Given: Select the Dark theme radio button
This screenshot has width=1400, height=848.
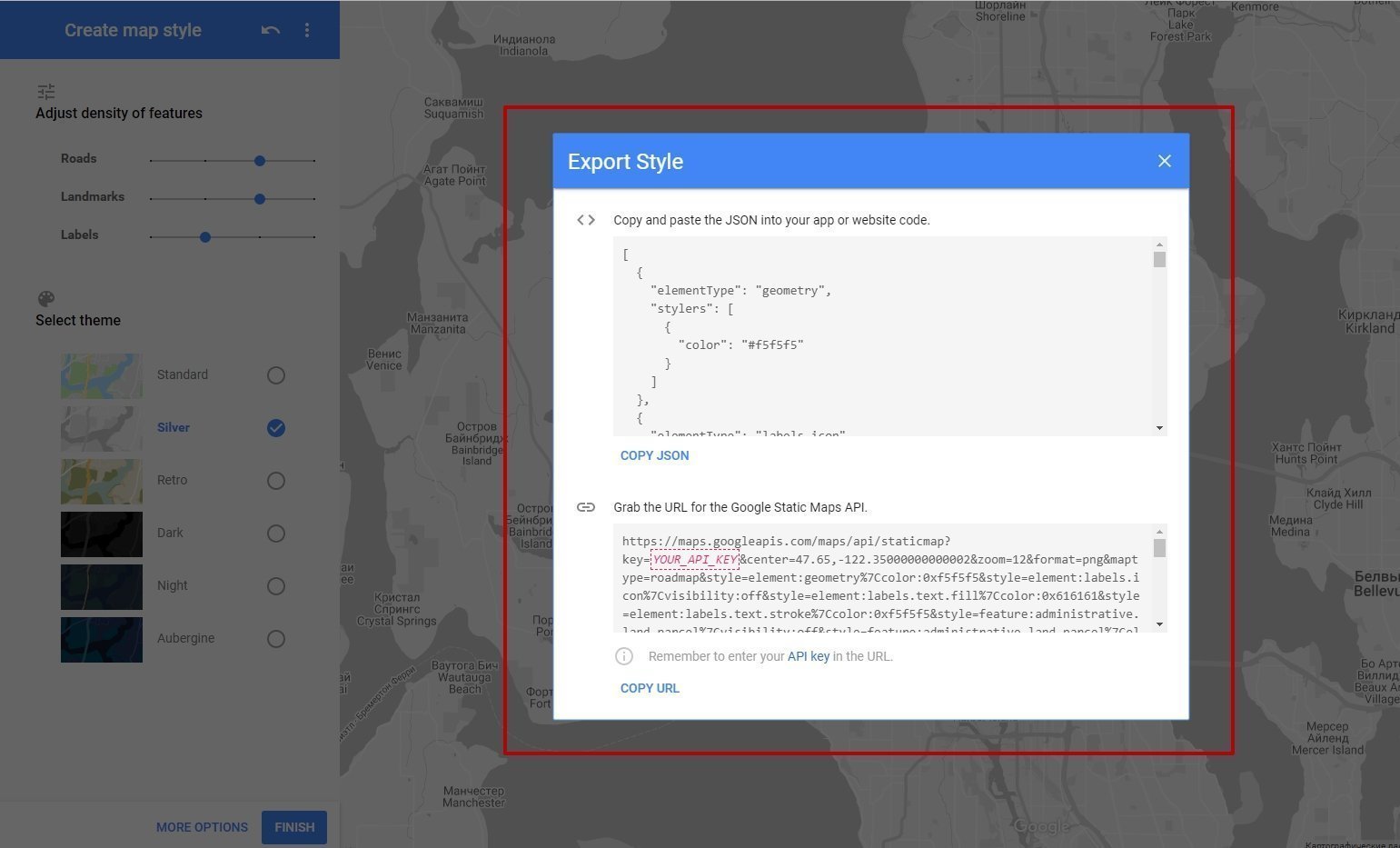Looking at the screenshot, I should [x=276, y=534].
